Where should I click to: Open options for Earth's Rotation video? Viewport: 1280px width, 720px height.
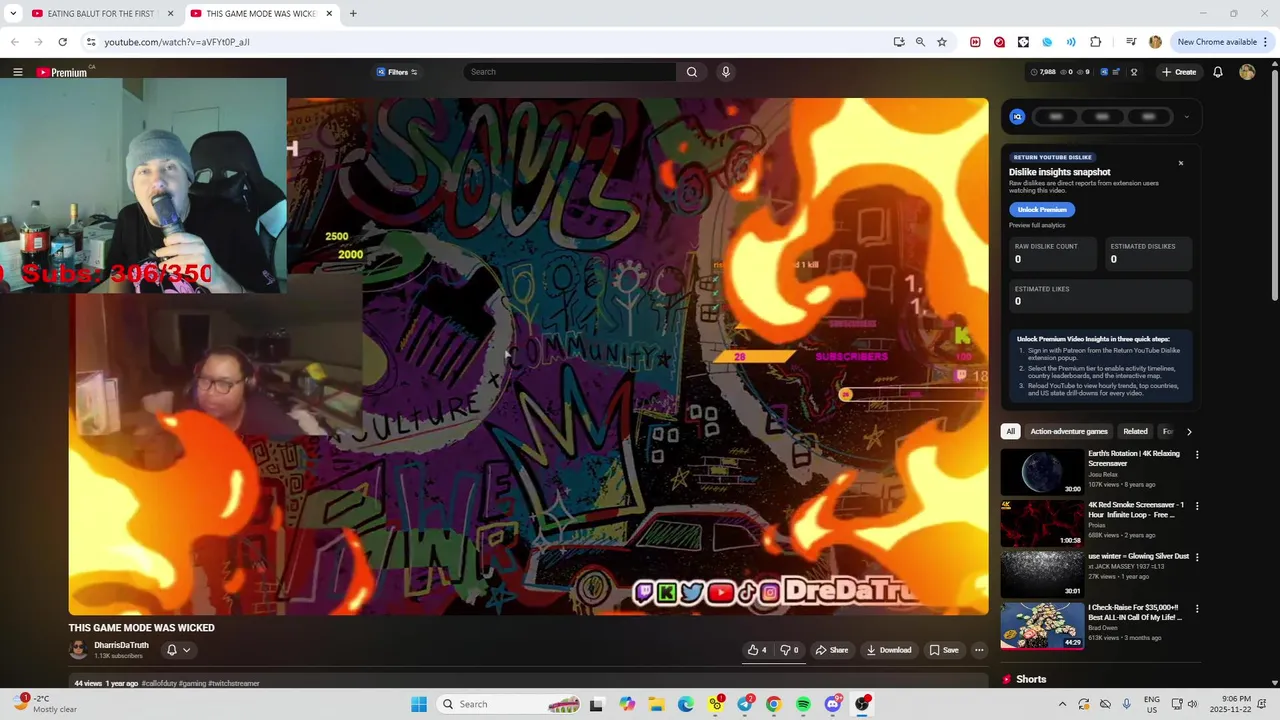(x=1197, y=455)
